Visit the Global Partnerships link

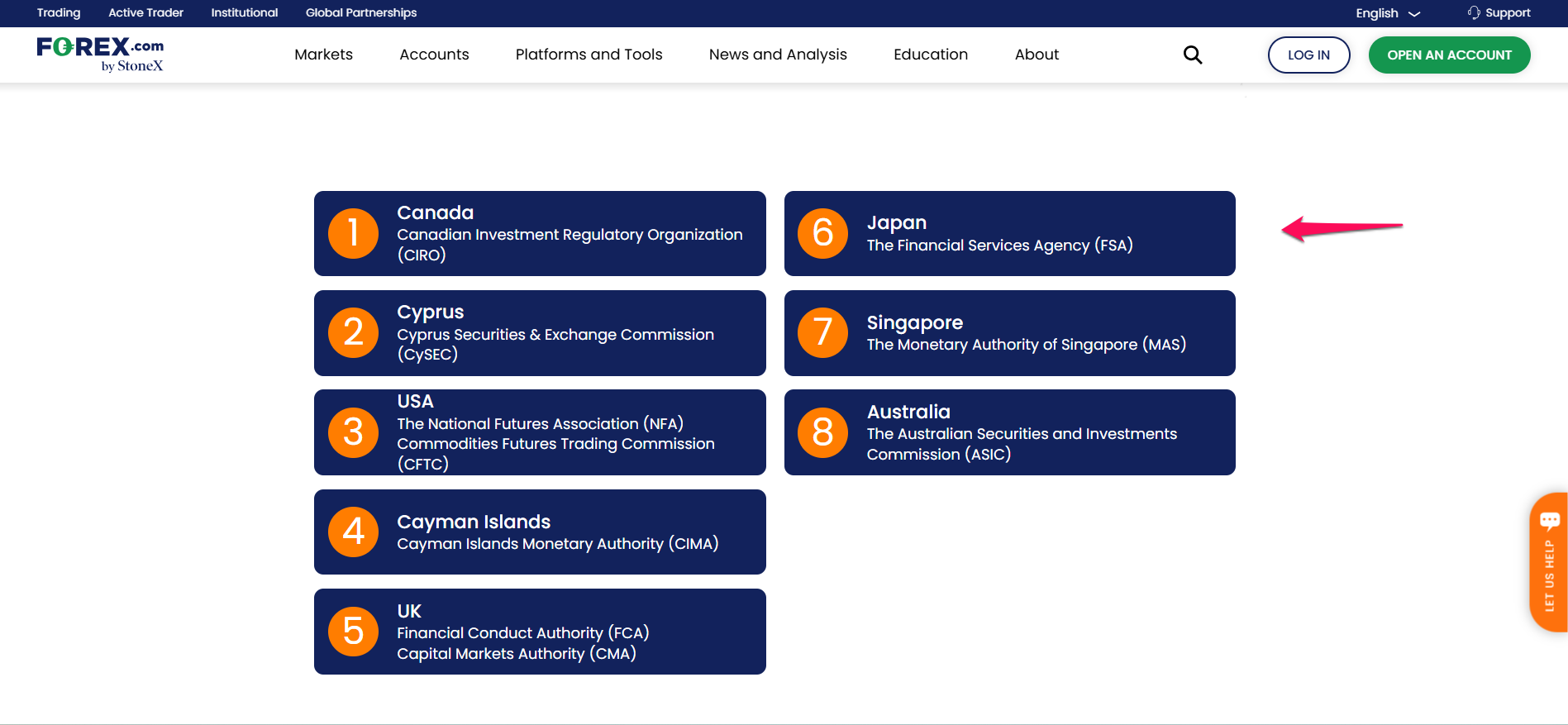pyautogui.click(x=361, y=12)
